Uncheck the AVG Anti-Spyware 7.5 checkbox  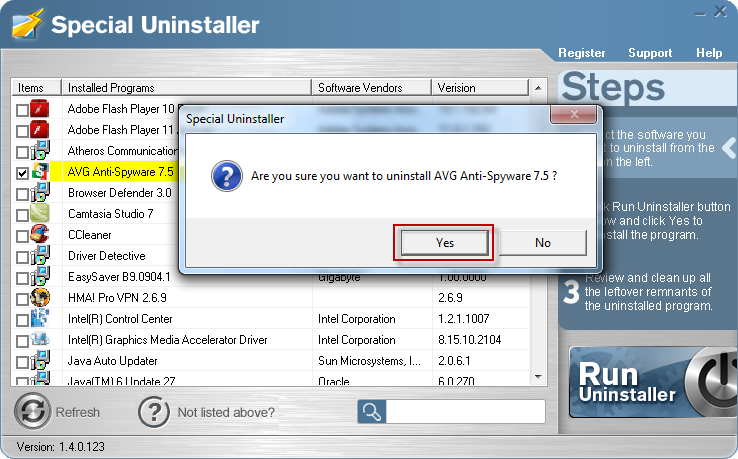point(22,173)
